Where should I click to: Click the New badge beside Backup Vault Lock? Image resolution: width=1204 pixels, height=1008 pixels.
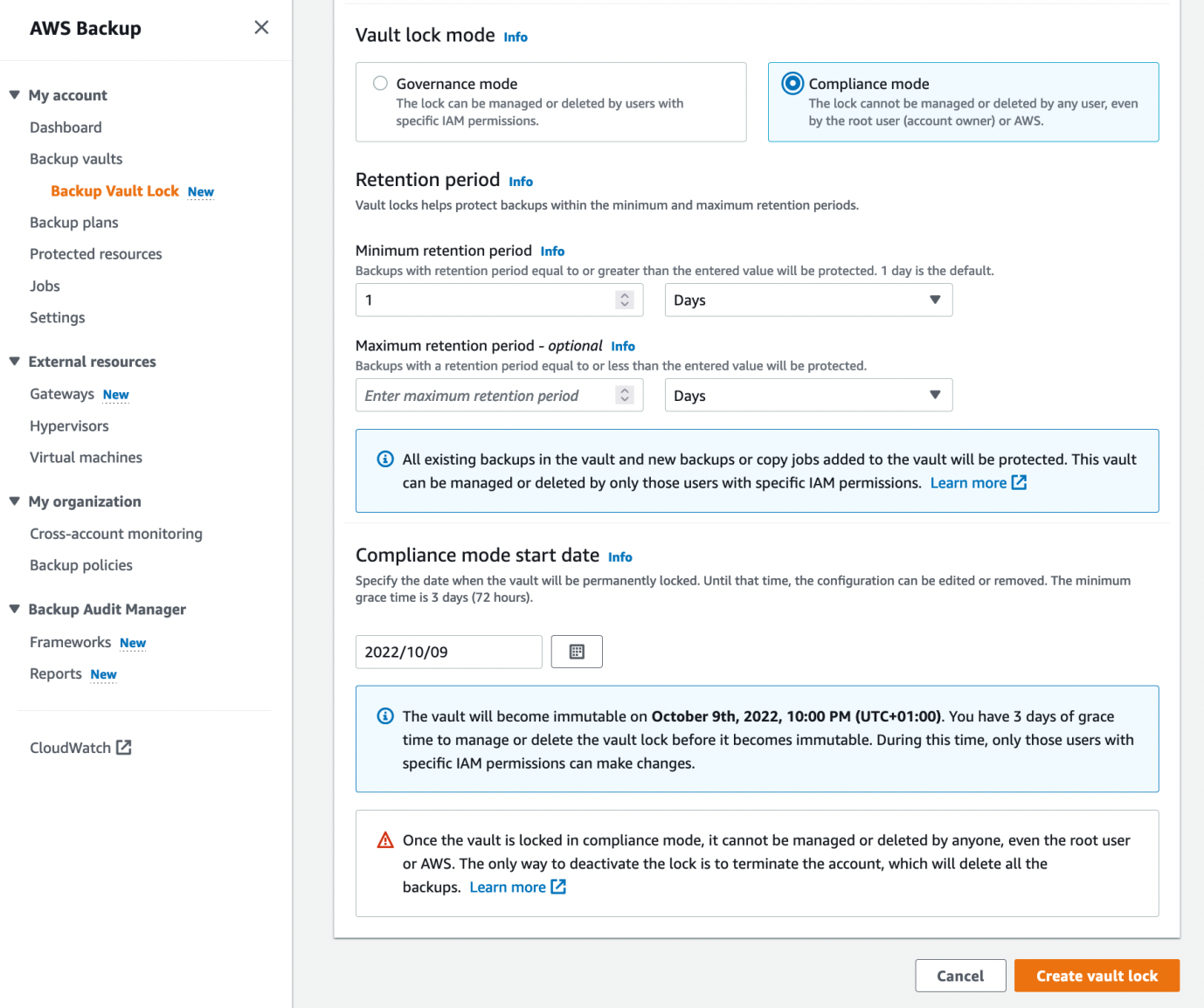tap(200, 191)
